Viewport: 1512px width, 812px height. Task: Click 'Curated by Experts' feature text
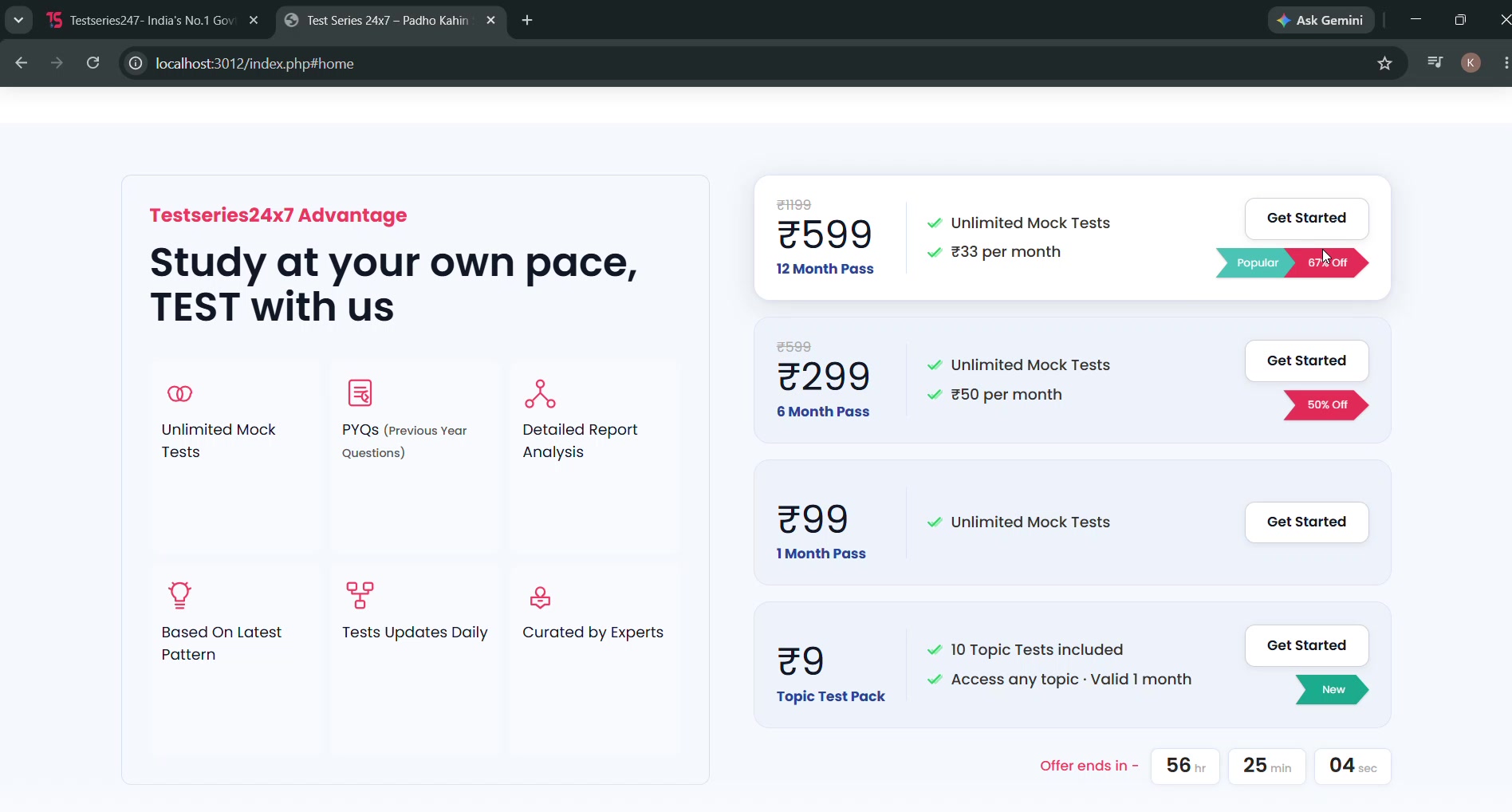click(593, 633)
